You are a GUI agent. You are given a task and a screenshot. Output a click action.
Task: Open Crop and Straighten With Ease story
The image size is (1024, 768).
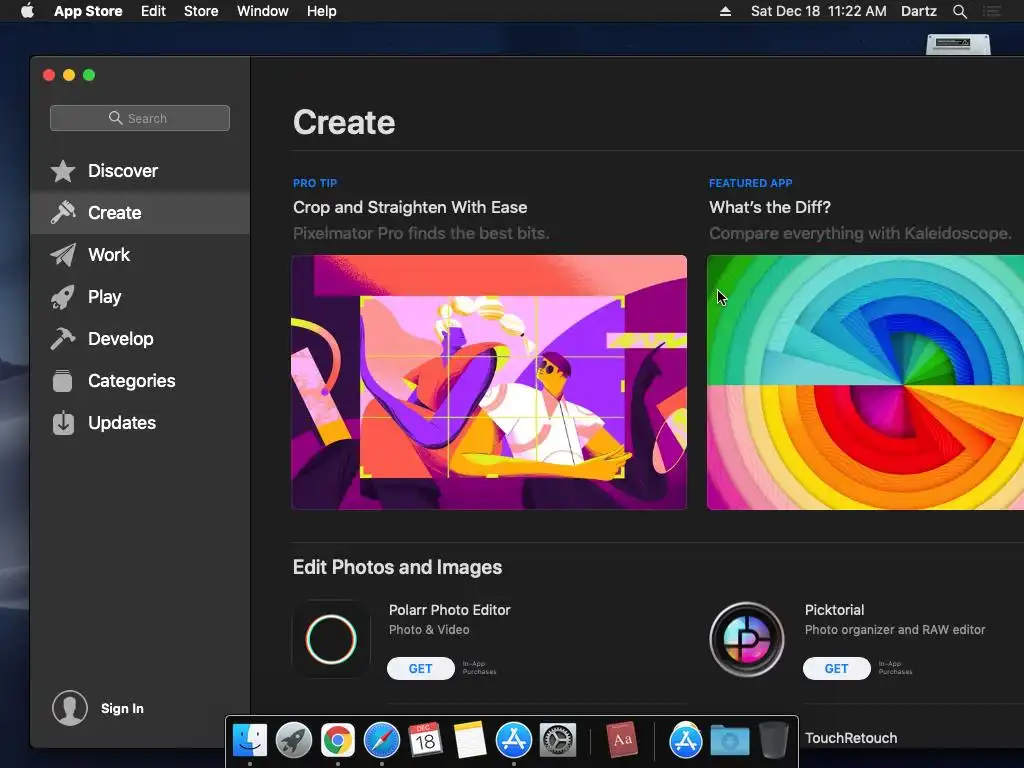point(410,207)
